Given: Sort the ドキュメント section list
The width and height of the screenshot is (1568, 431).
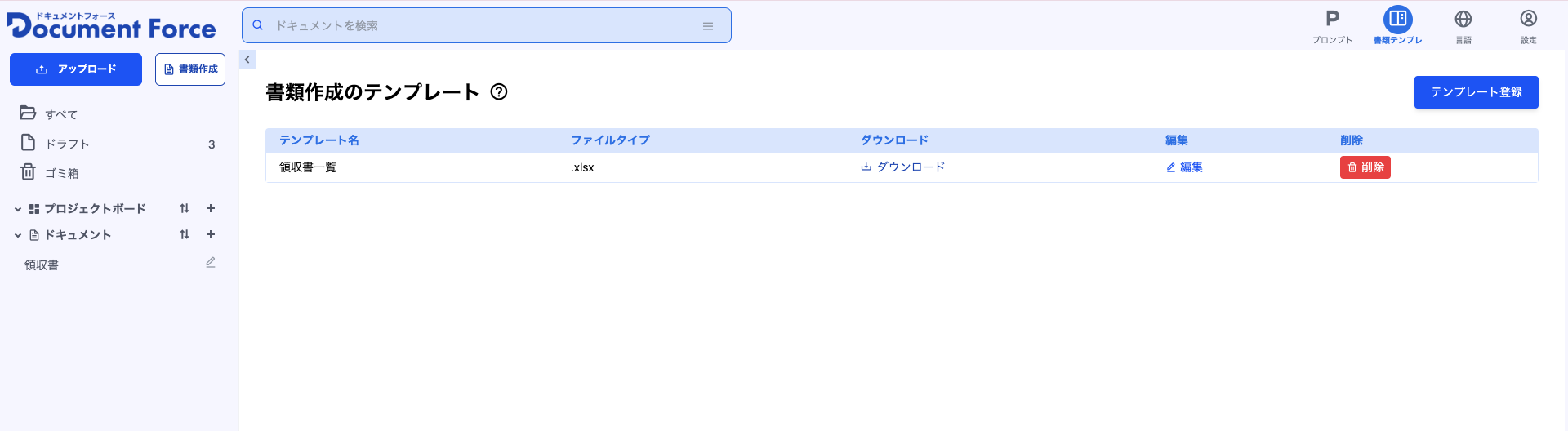Looking at the screenshot, I should click(185, 235).
